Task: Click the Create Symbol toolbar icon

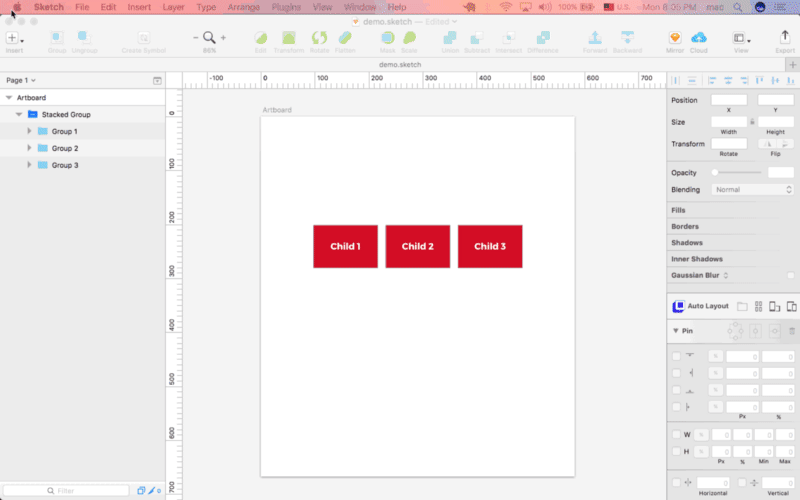Action: point(144,38)
